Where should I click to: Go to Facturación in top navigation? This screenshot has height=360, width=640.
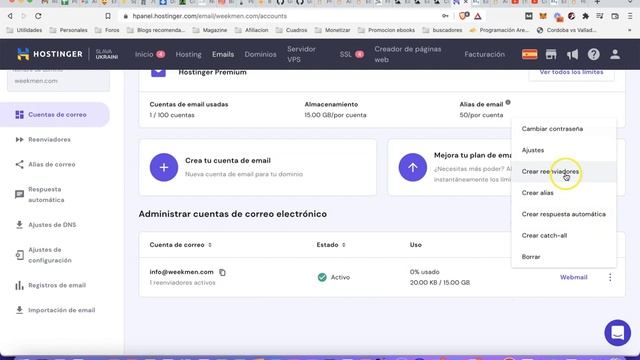(x=484, y=54)
